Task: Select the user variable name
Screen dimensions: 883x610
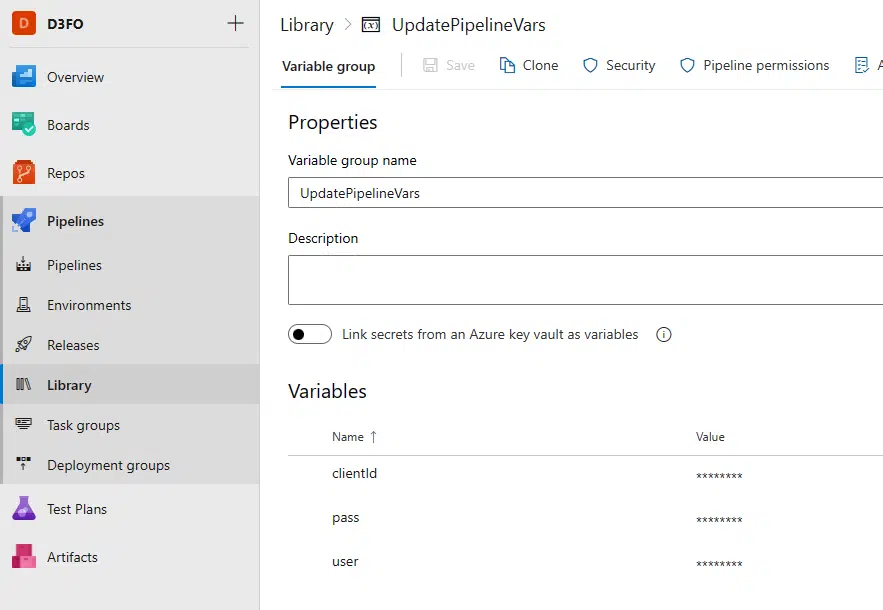Action: click(345, 562)
